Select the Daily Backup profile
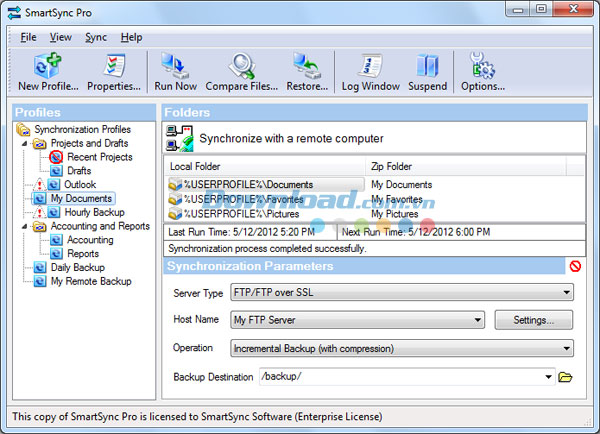Screen dimensions: 600x434 pos(76,268)
